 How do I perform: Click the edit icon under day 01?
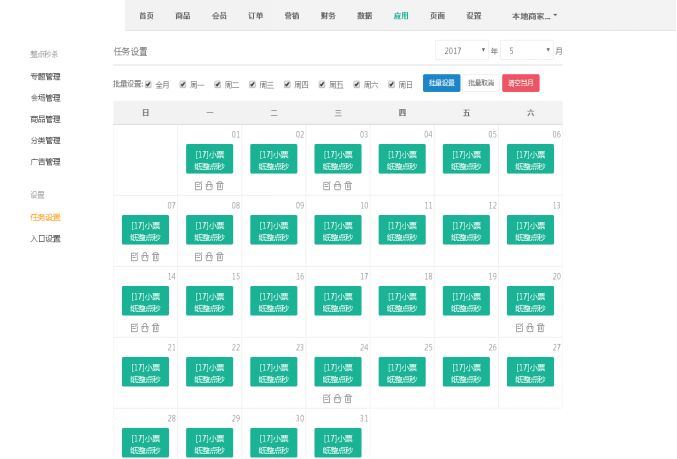[x=198, y=186]
